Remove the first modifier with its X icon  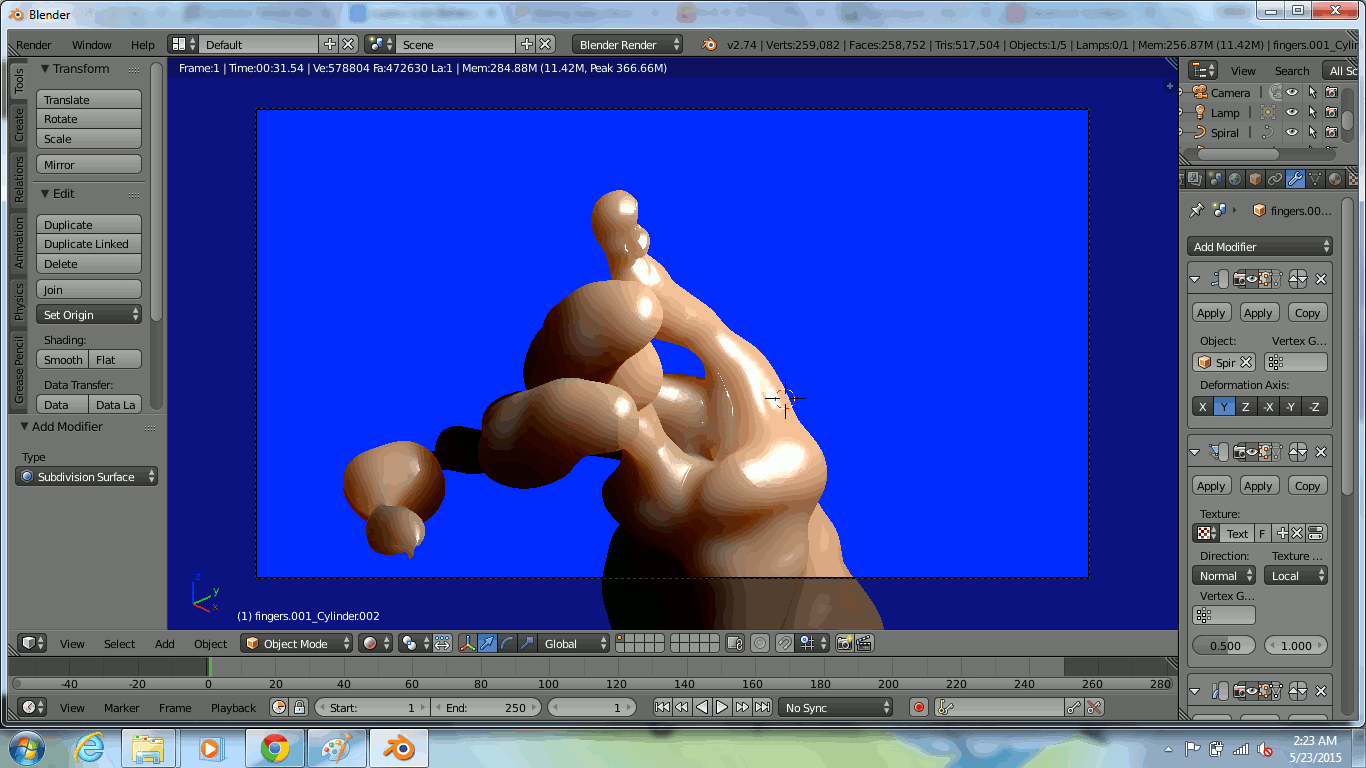pos(1321,280)
